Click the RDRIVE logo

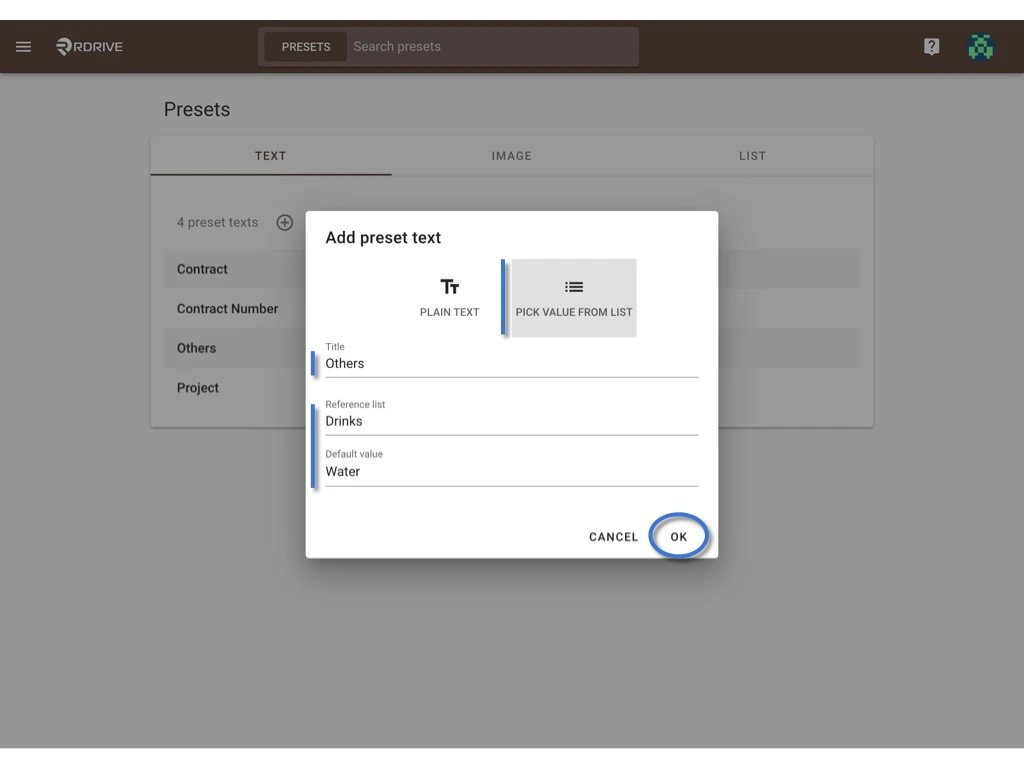[x=88, y=46]
